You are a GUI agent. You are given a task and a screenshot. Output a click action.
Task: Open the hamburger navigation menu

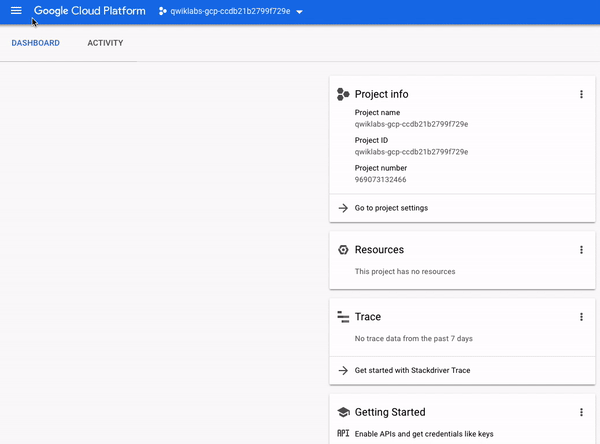click(x=16, y=11)
